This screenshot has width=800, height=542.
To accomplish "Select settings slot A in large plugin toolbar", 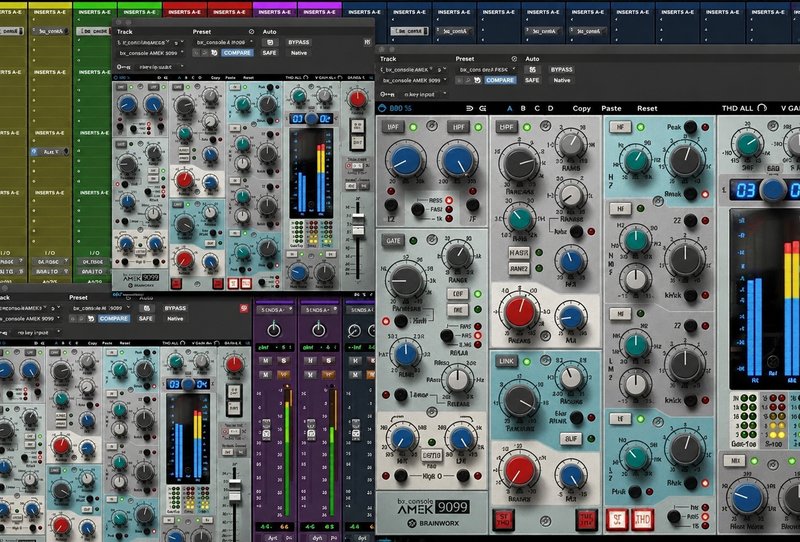I will coord(509,108).
